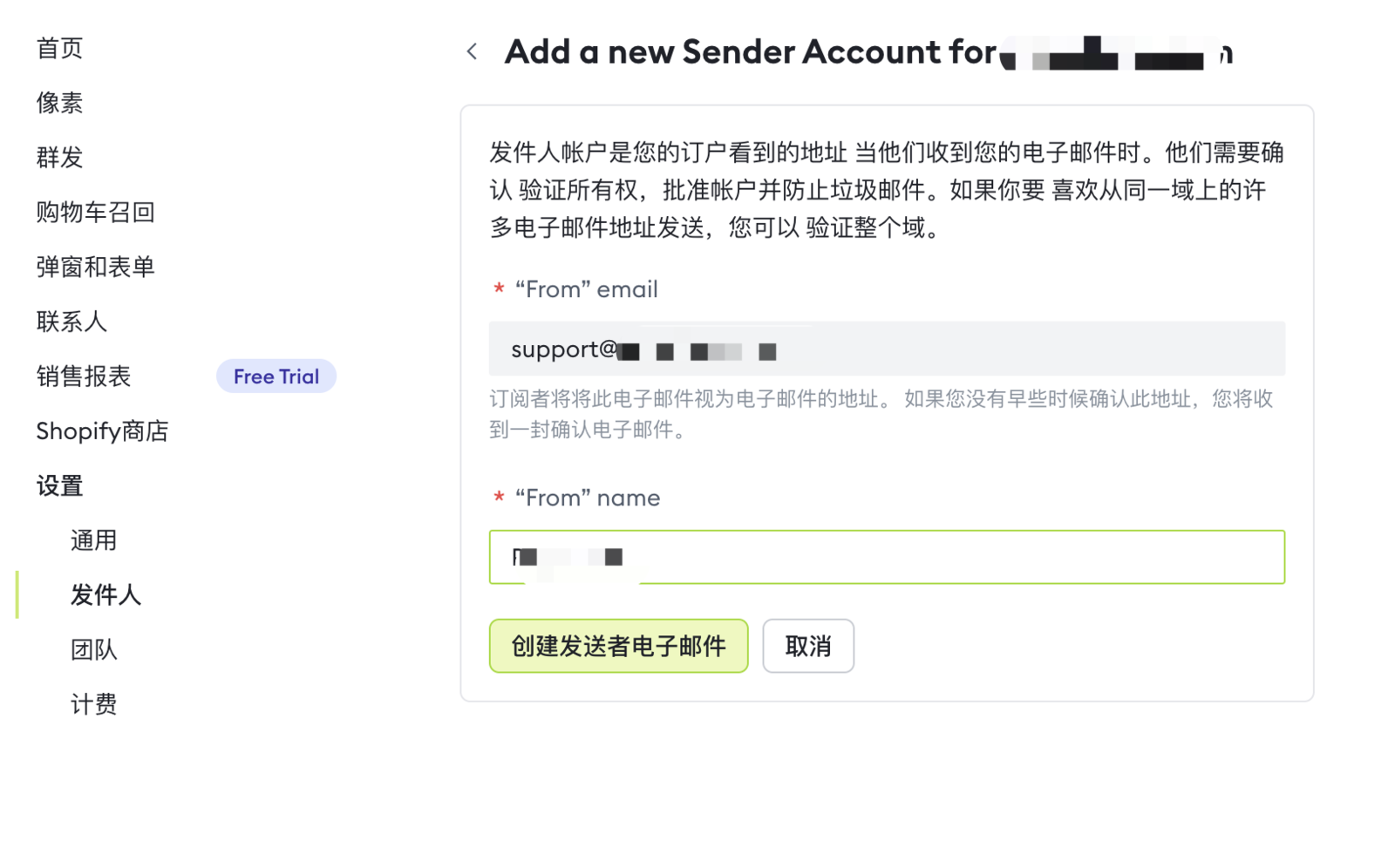Open 群发 menu item
This screenshot has width=1395, height=868.
tap(59, 158)
